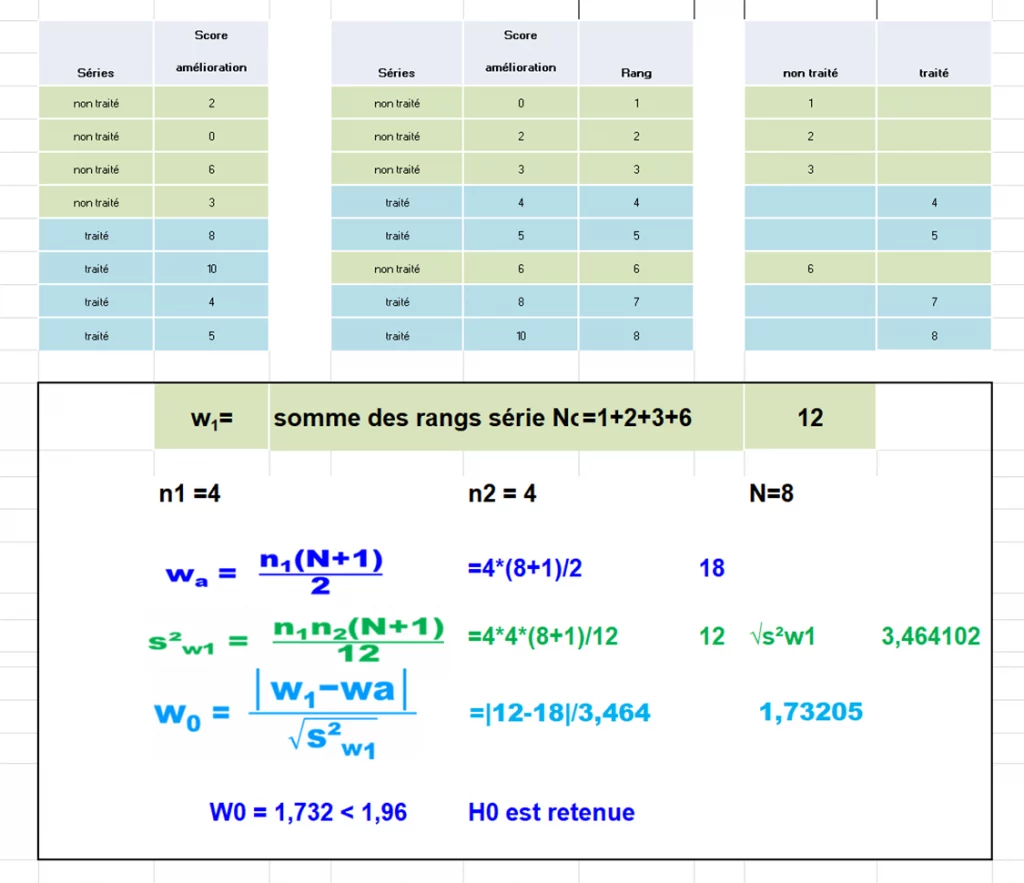This screenshot has width=1024, height=883.
Task: Select the blue result value 18
Action: [712, 568]
